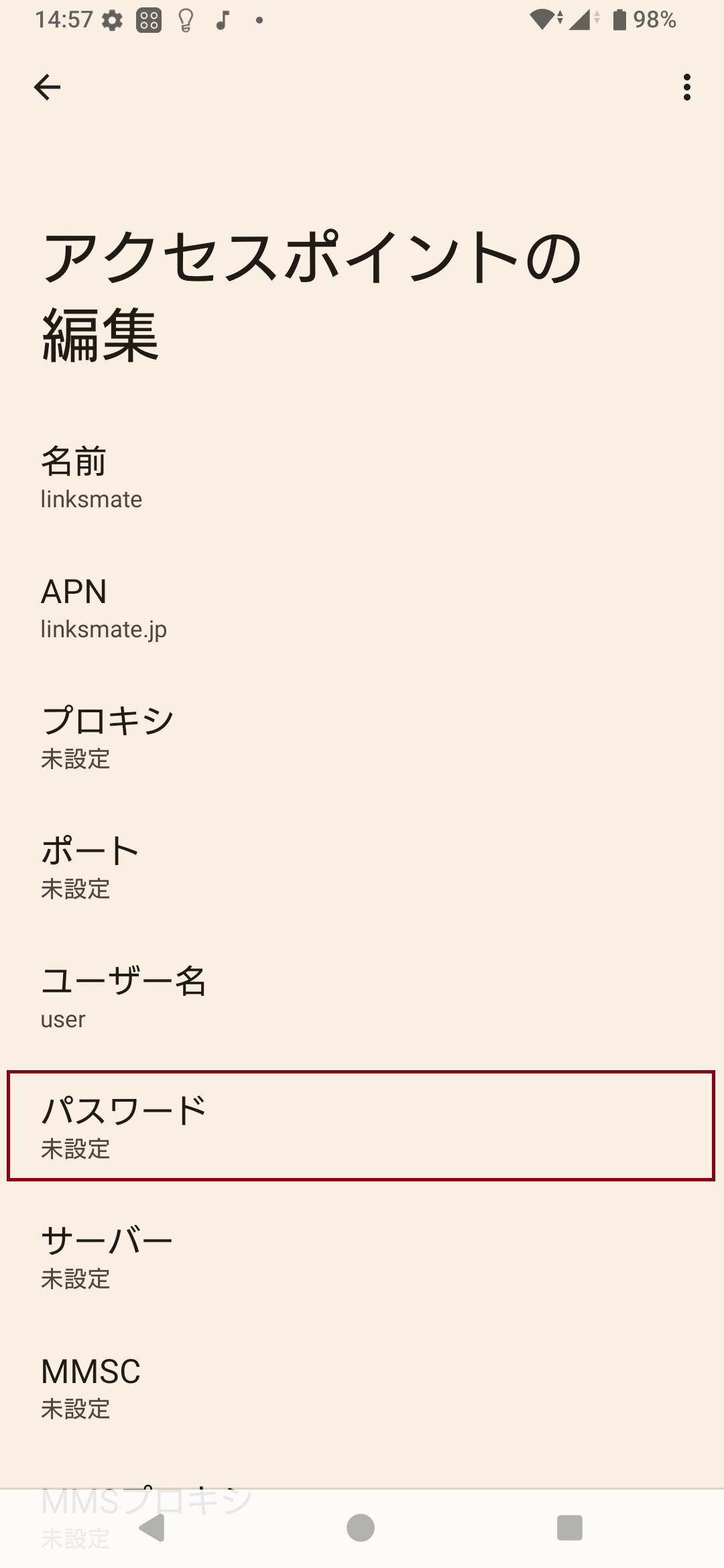724x1568 pixels.
Task: Tap the settings gear in status bar
Action: coord(111,20)
